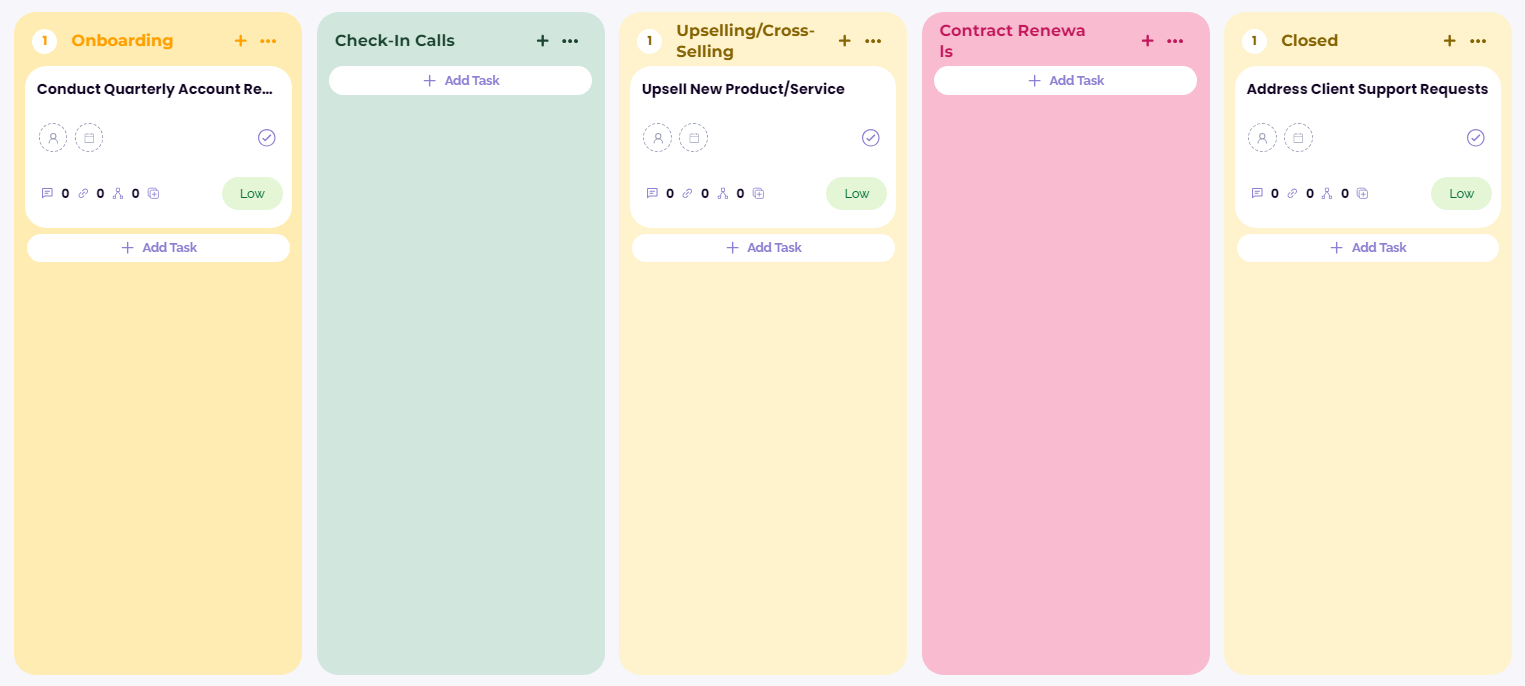Open Check-In Calls column ellipsis menu
Viewport: 1525px width, 686px height.
pos(570,41)
